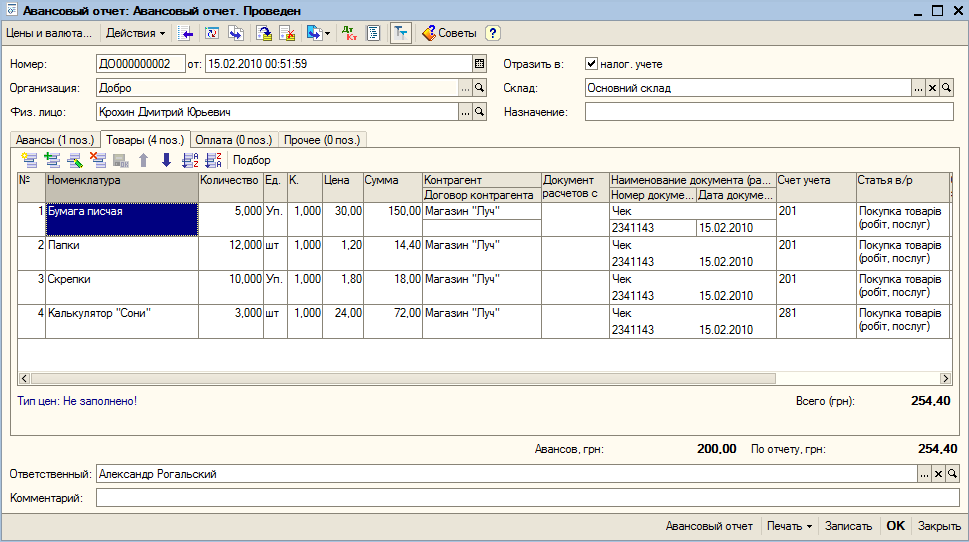This screenshot has width=969, height=542.
Task: Click the help question mark icon
Action: [493, 33]
